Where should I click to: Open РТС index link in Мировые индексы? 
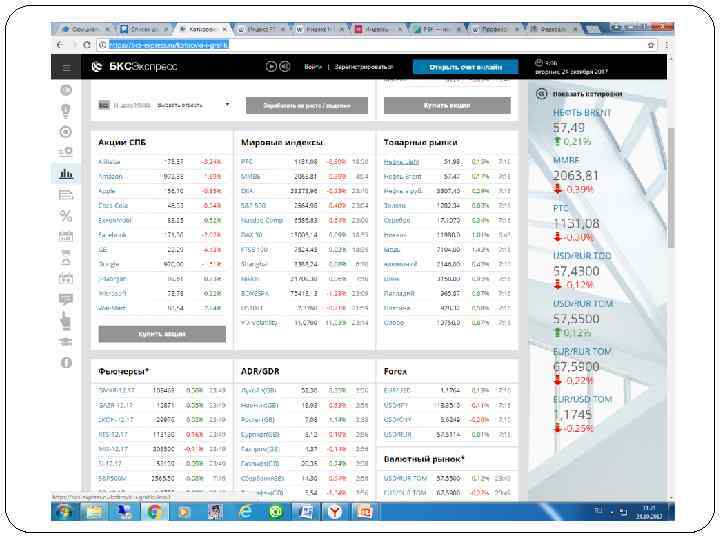point(247,162)
